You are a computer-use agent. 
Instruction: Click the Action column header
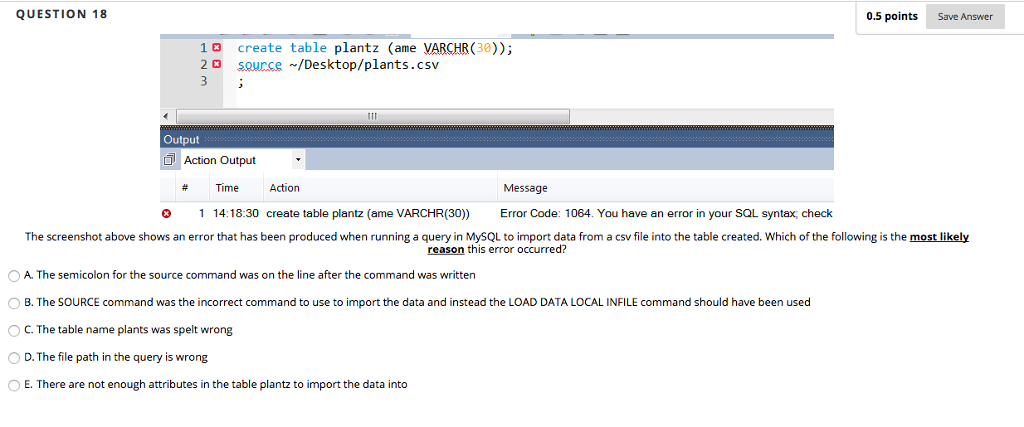coord(284,188)
